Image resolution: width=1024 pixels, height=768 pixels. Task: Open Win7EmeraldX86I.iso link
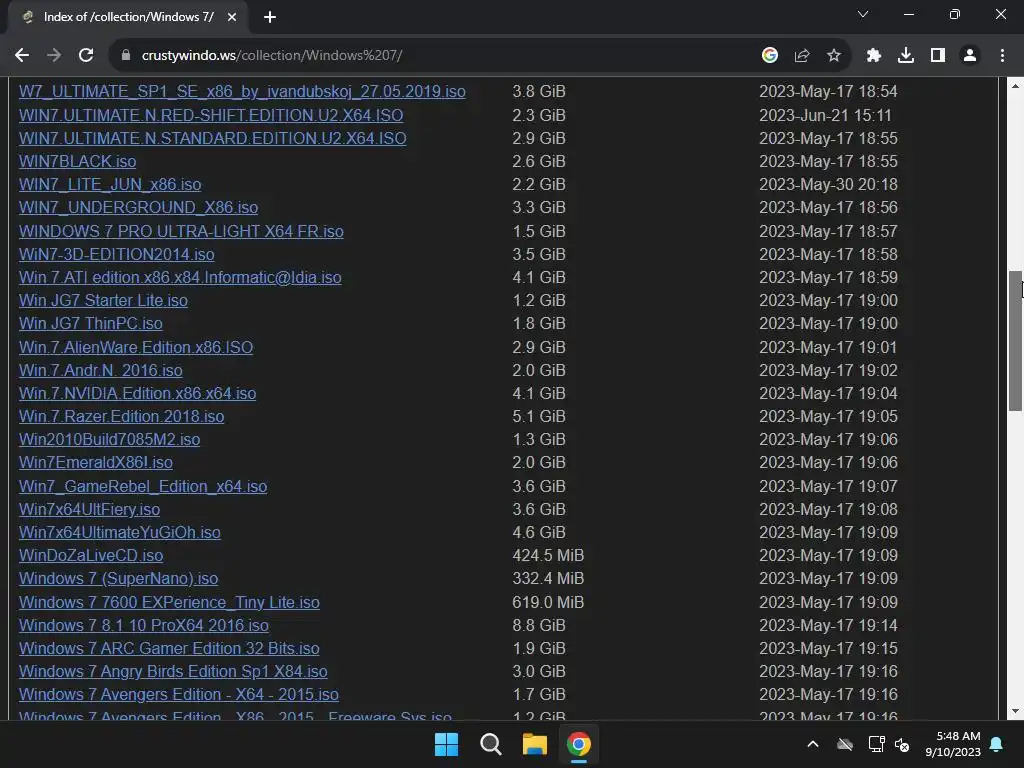pyautogui.click(x=96, y=462)
